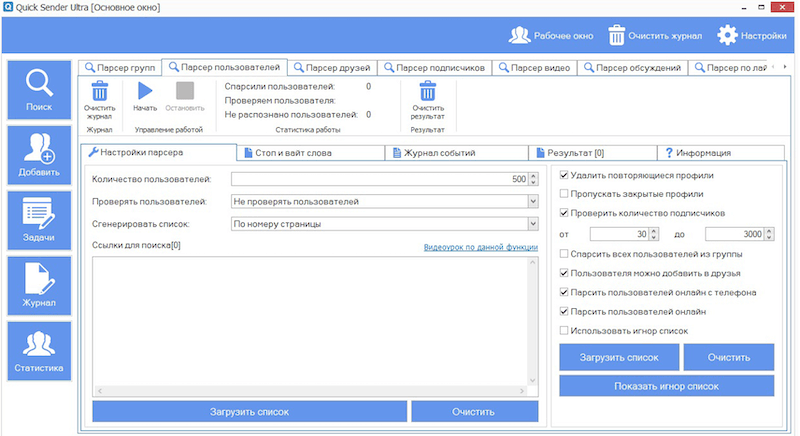Viewport: 800px width, 436px height.
Task: Enable Пропускать закрытые профили checkbox
Action: click(565, 194)
